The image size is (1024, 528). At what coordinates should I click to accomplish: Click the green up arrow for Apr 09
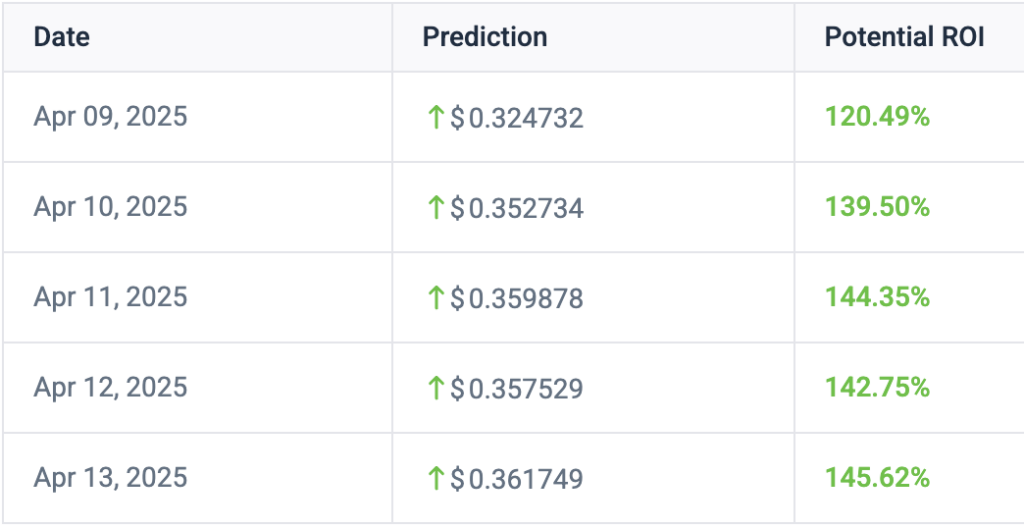(x=436, y=118)
